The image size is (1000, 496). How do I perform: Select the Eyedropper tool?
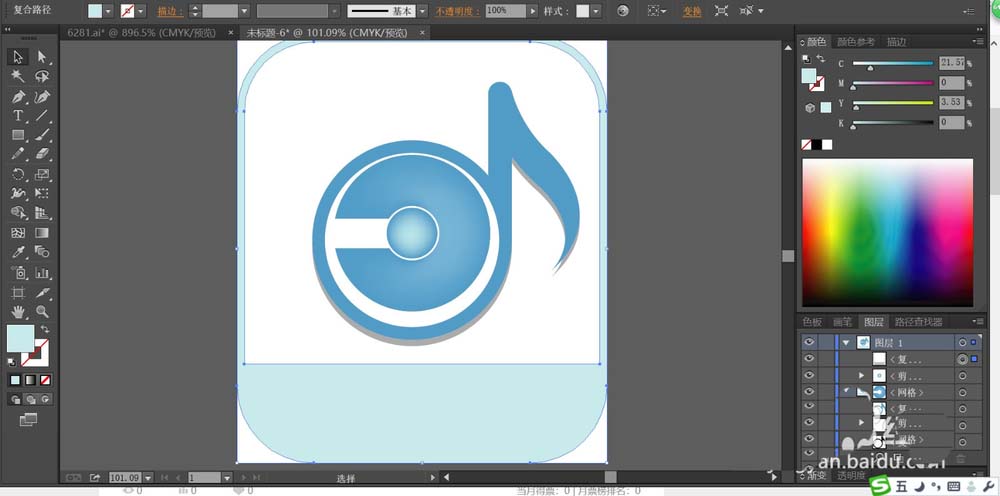pyautogui.click(x=18, y=252)
